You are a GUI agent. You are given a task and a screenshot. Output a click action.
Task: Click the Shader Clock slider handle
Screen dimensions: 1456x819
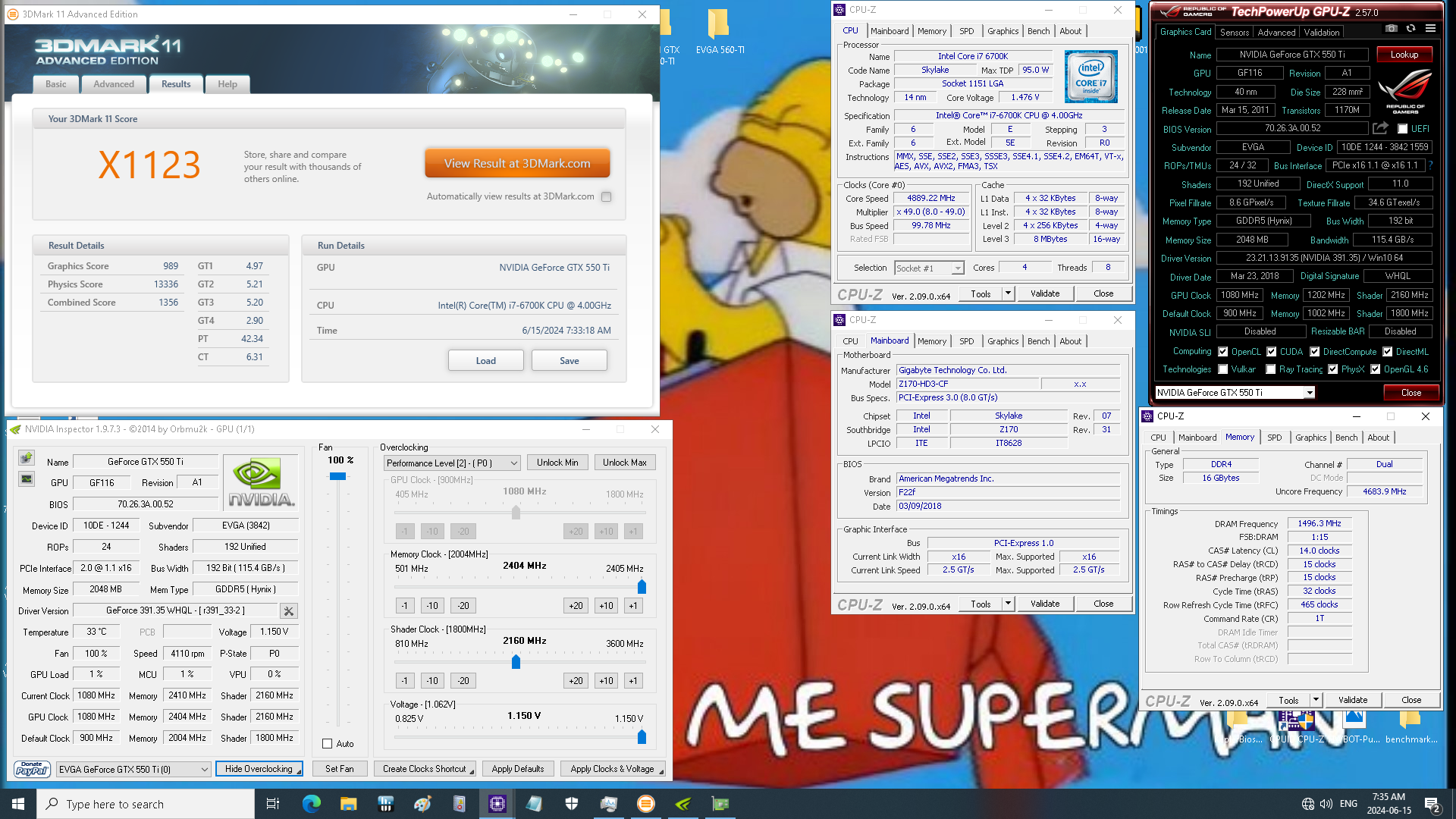[x=516, y=662]
